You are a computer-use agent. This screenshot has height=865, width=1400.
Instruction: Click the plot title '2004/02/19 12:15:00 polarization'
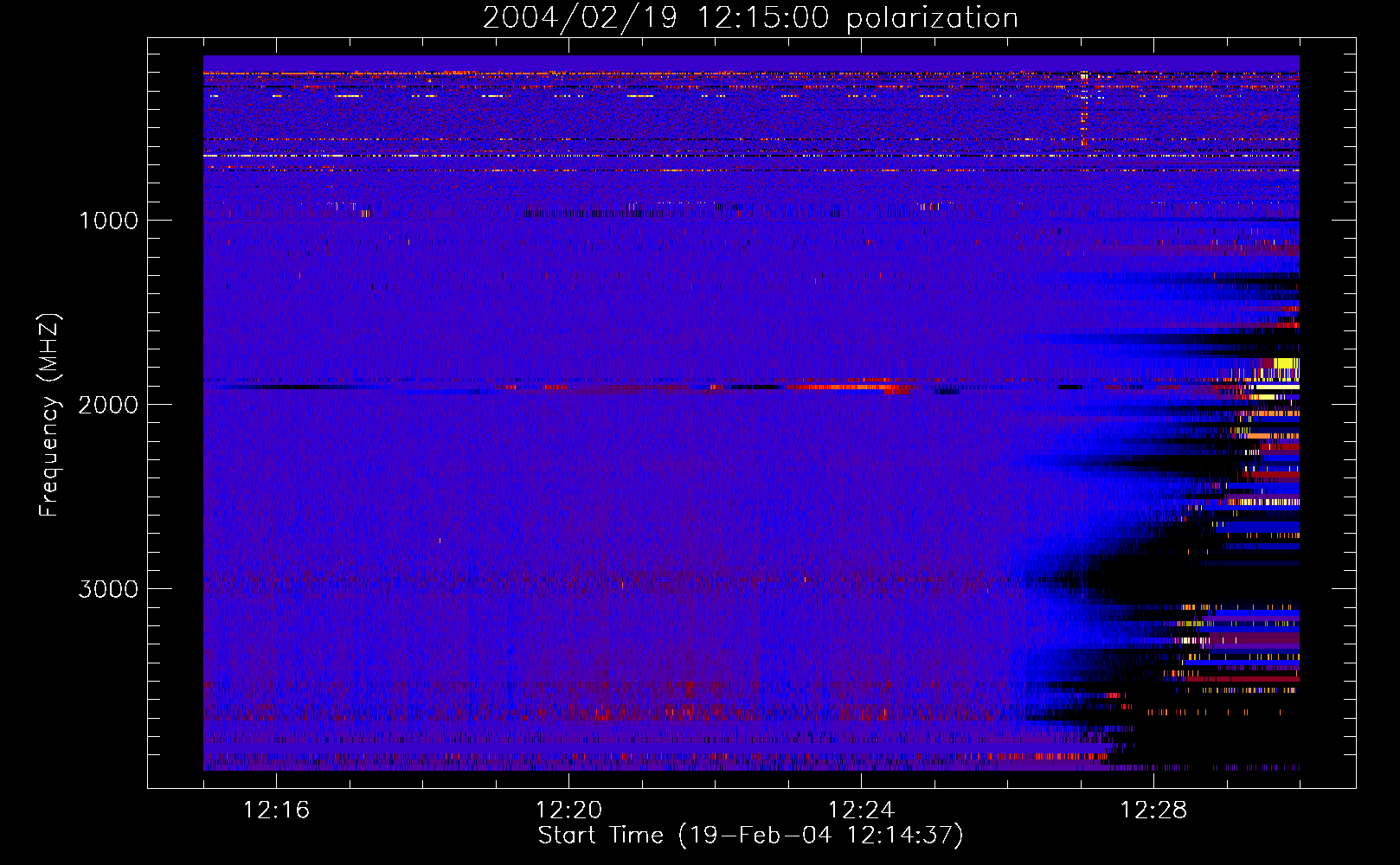750,18
